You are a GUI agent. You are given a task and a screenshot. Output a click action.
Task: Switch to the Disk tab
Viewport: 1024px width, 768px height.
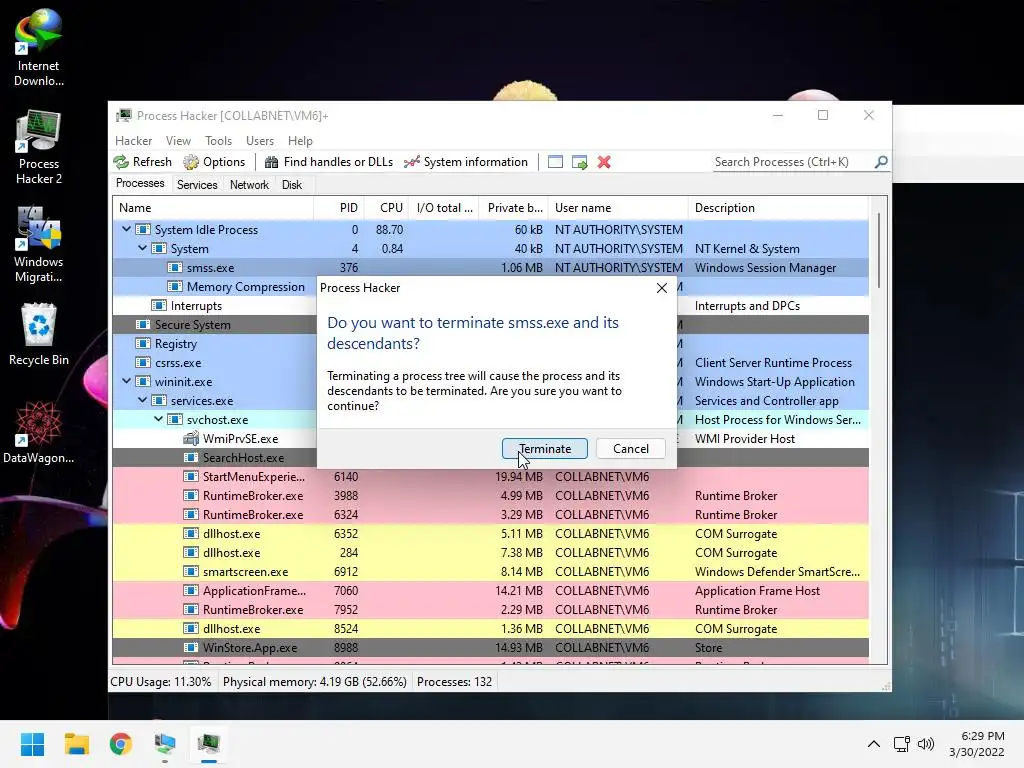[292, 185]
